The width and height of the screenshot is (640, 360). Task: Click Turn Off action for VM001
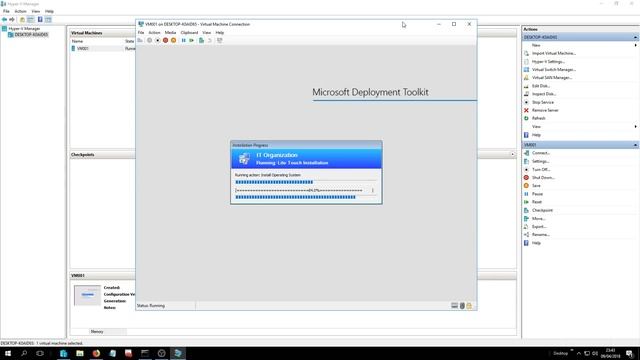(541, 169)
